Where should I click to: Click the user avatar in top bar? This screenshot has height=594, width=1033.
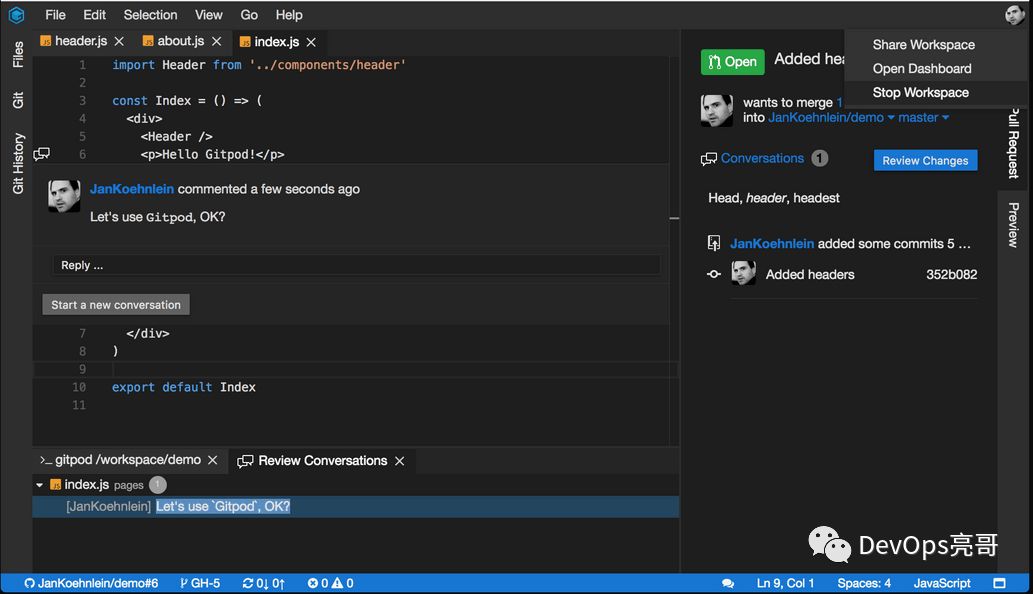tap(1015, 14)
